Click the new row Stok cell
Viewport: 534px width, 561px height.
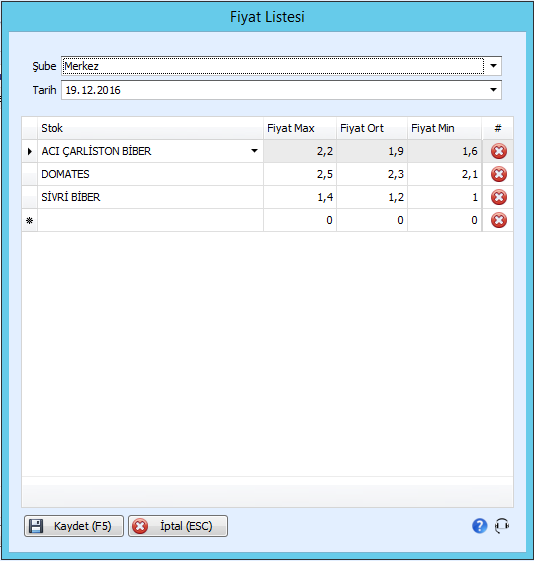pyautogui.click(x=150, y=220)
